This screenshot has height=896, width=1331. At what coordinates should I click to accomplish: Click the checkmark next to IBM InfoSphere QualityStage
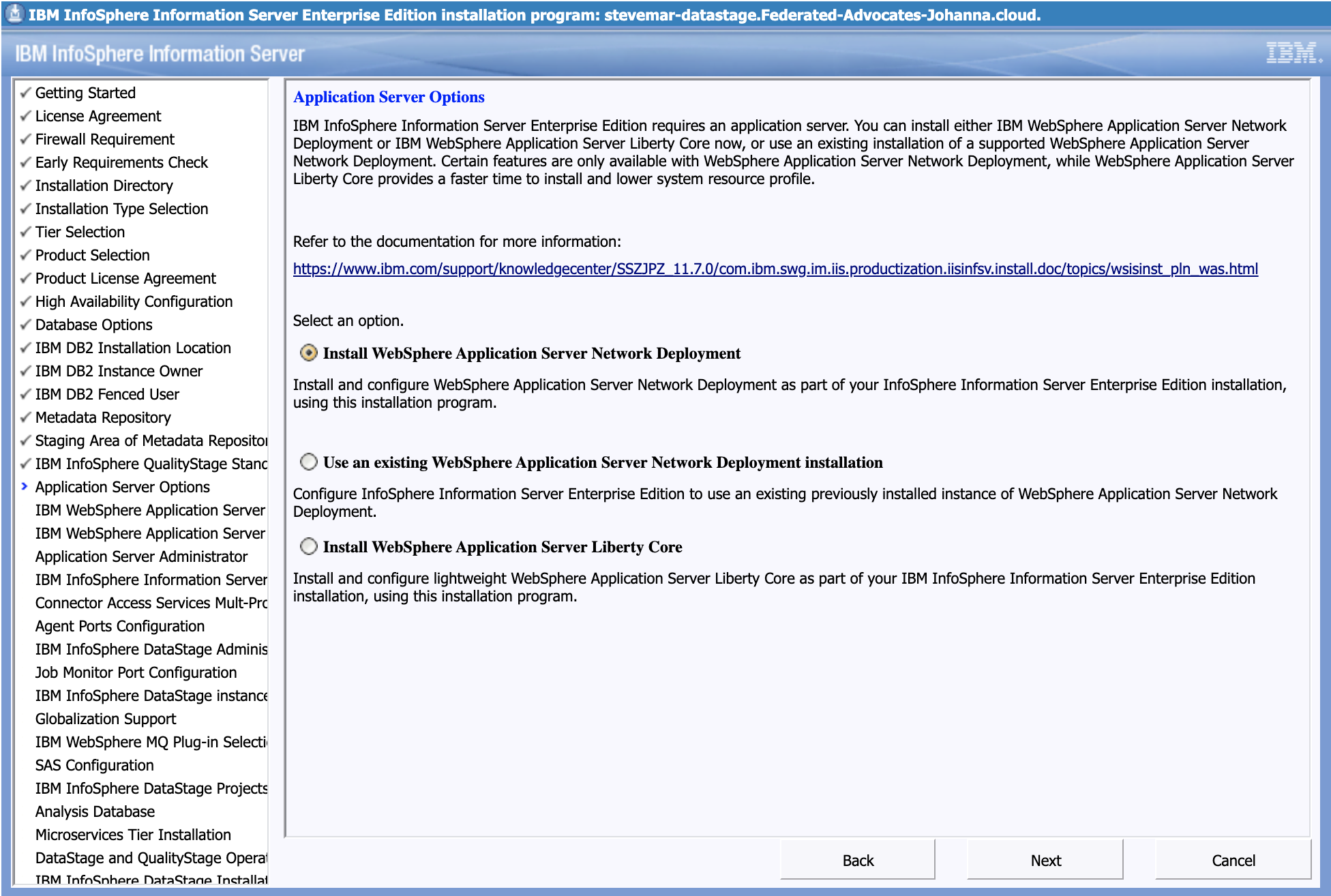[26, 463]
